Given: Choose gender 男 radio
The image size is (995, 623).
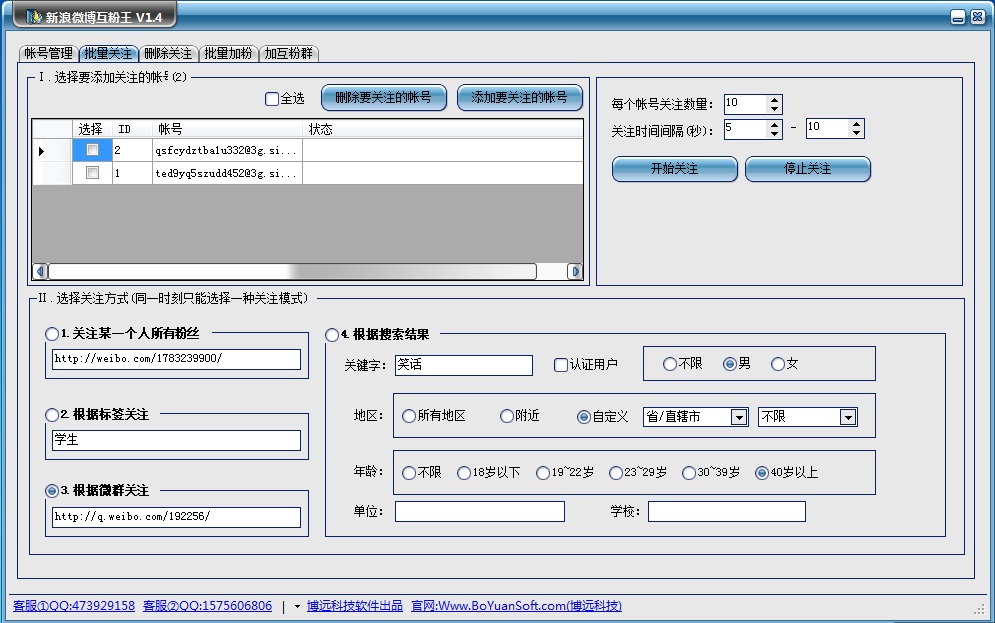Looking at the screenshot, I should click(729, 364).
